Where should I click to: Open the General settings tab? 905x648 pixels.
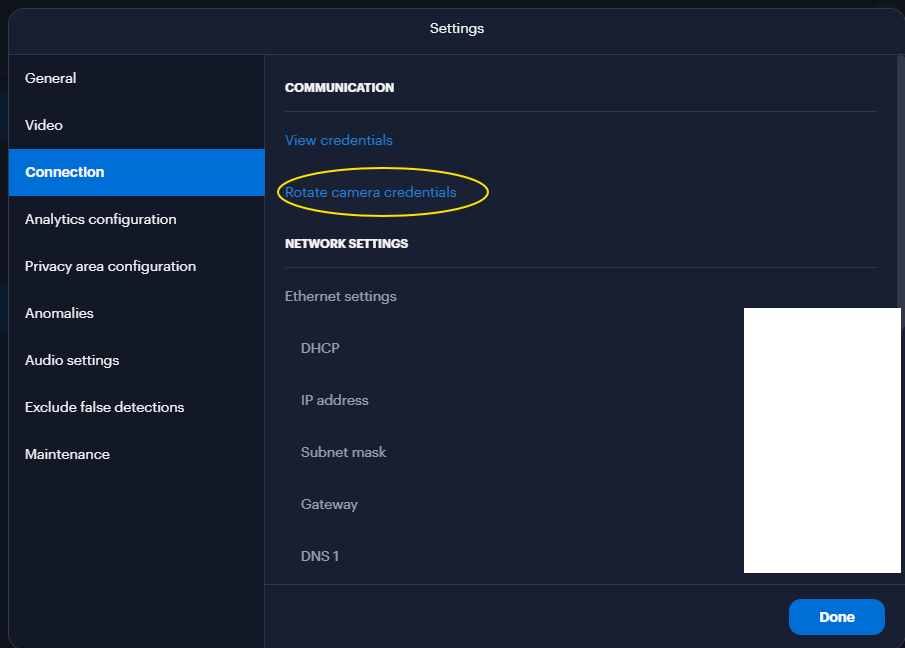[x=50, y=78]
